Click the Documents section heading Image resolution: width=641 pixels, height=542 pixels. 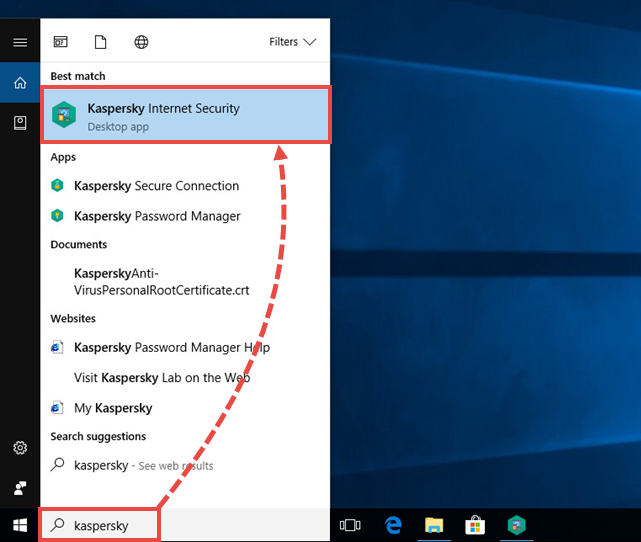[x=79, y=244]
